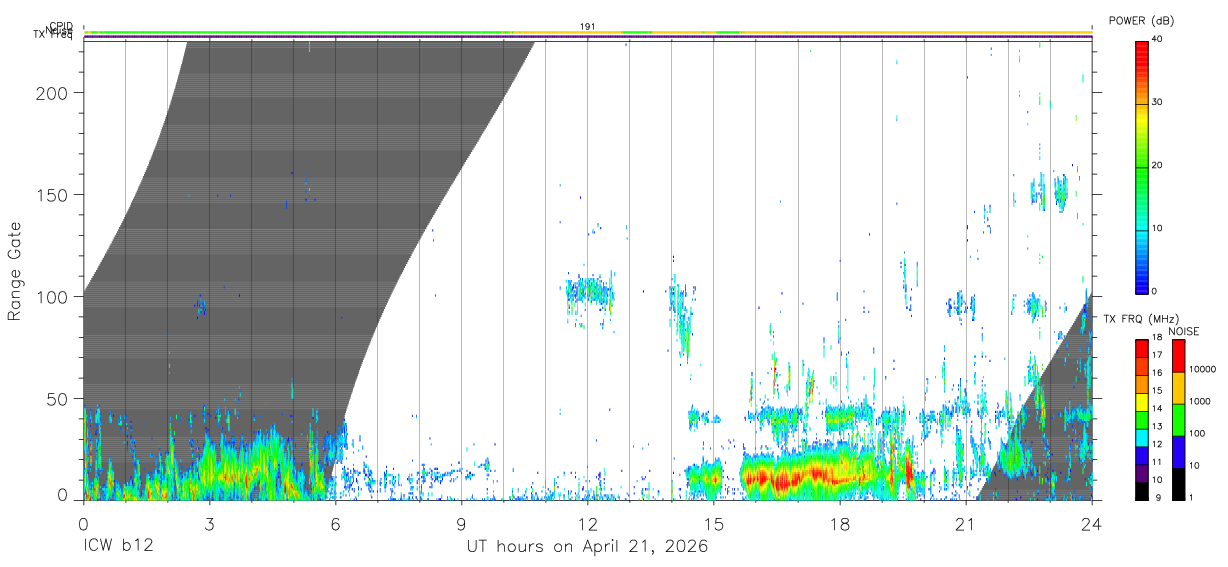Image resolution: width=1228 pixels, height=567 pixels.
Task: Select 15 on the TX FRQ scale
Action: coord(1156,391)
